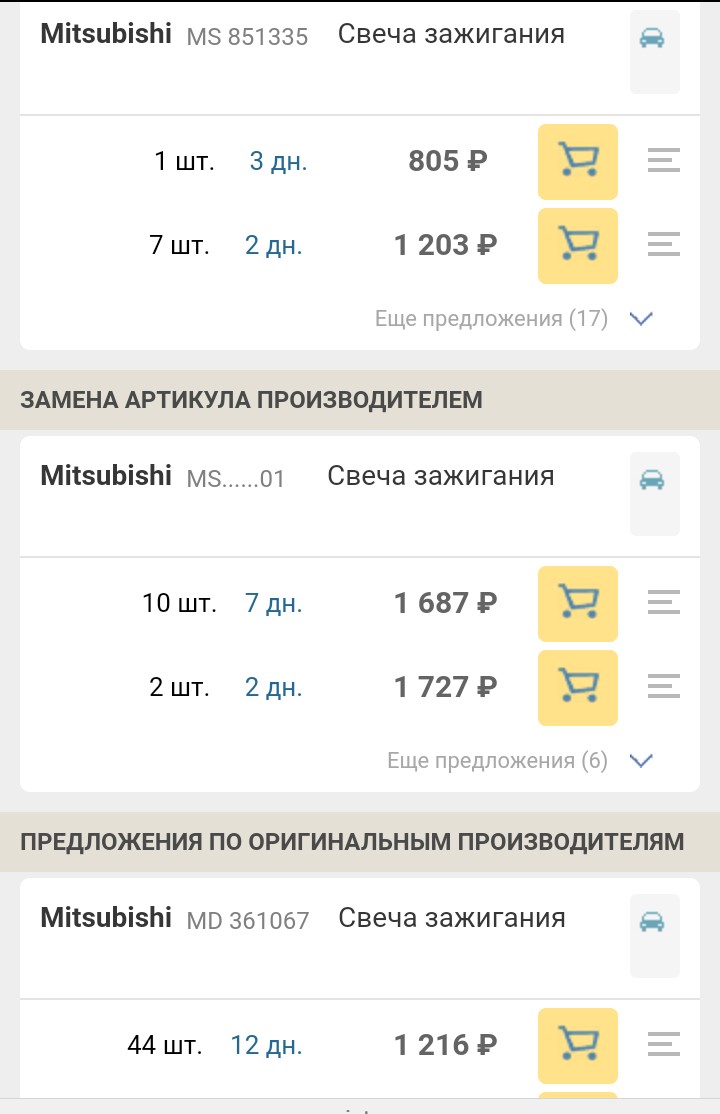Open details menu for the 805 ₽ offer
Screen dimensions: 720x1114
click(x=663, y=161)
